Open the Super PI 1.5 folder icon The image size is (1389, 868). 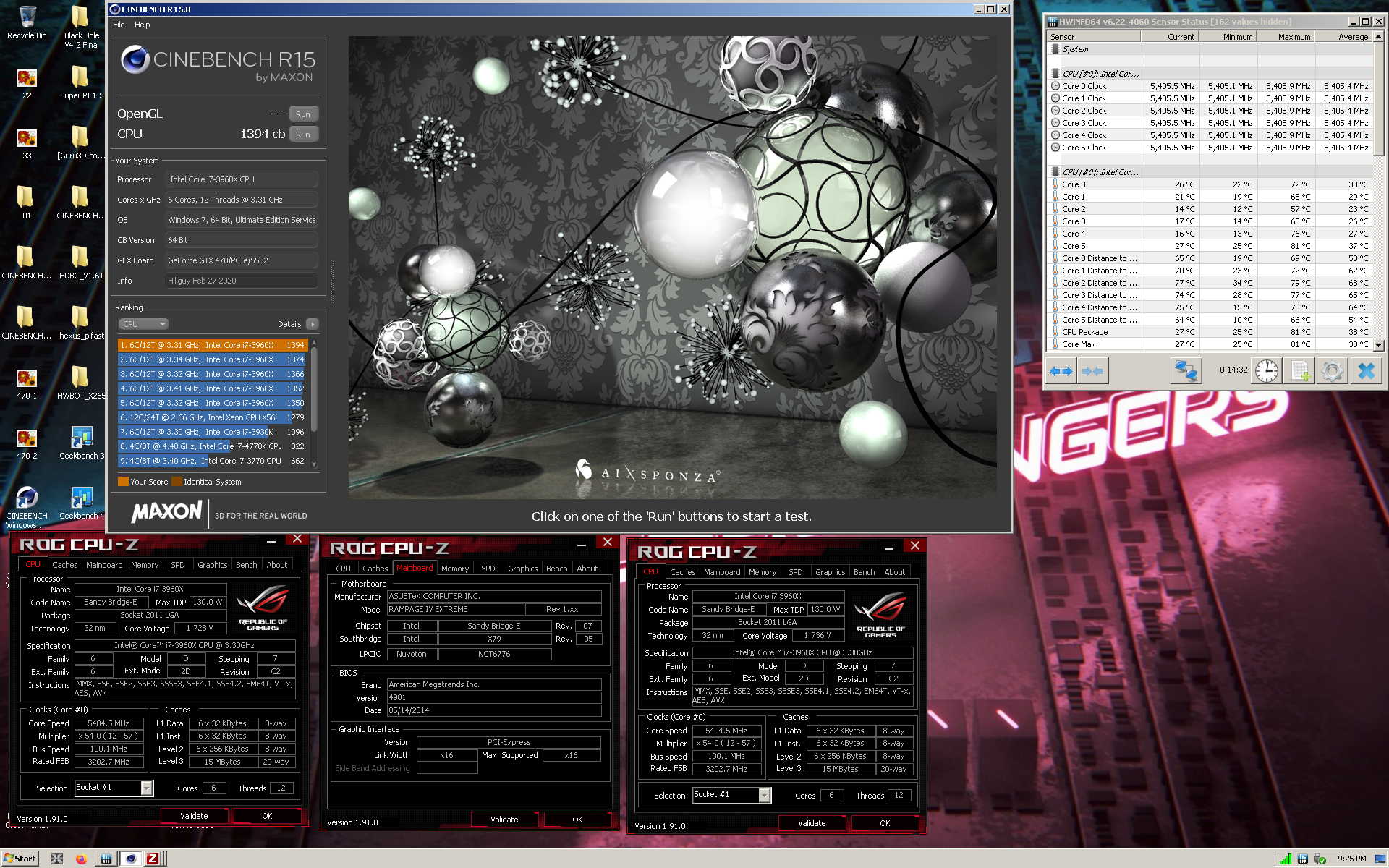pyautogui.click(x=81, y=82)
